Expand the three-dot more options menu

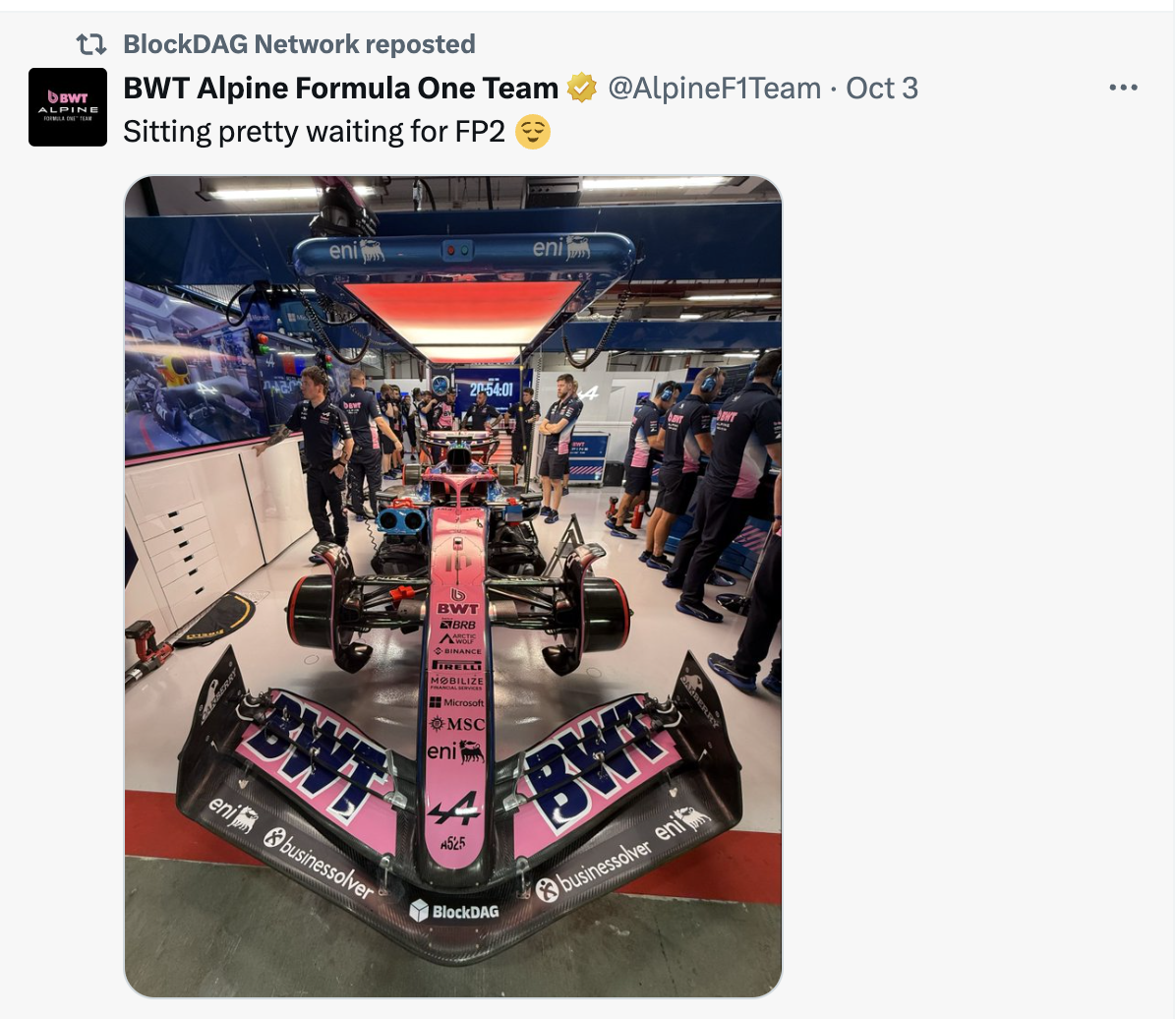click(1124, 88)
